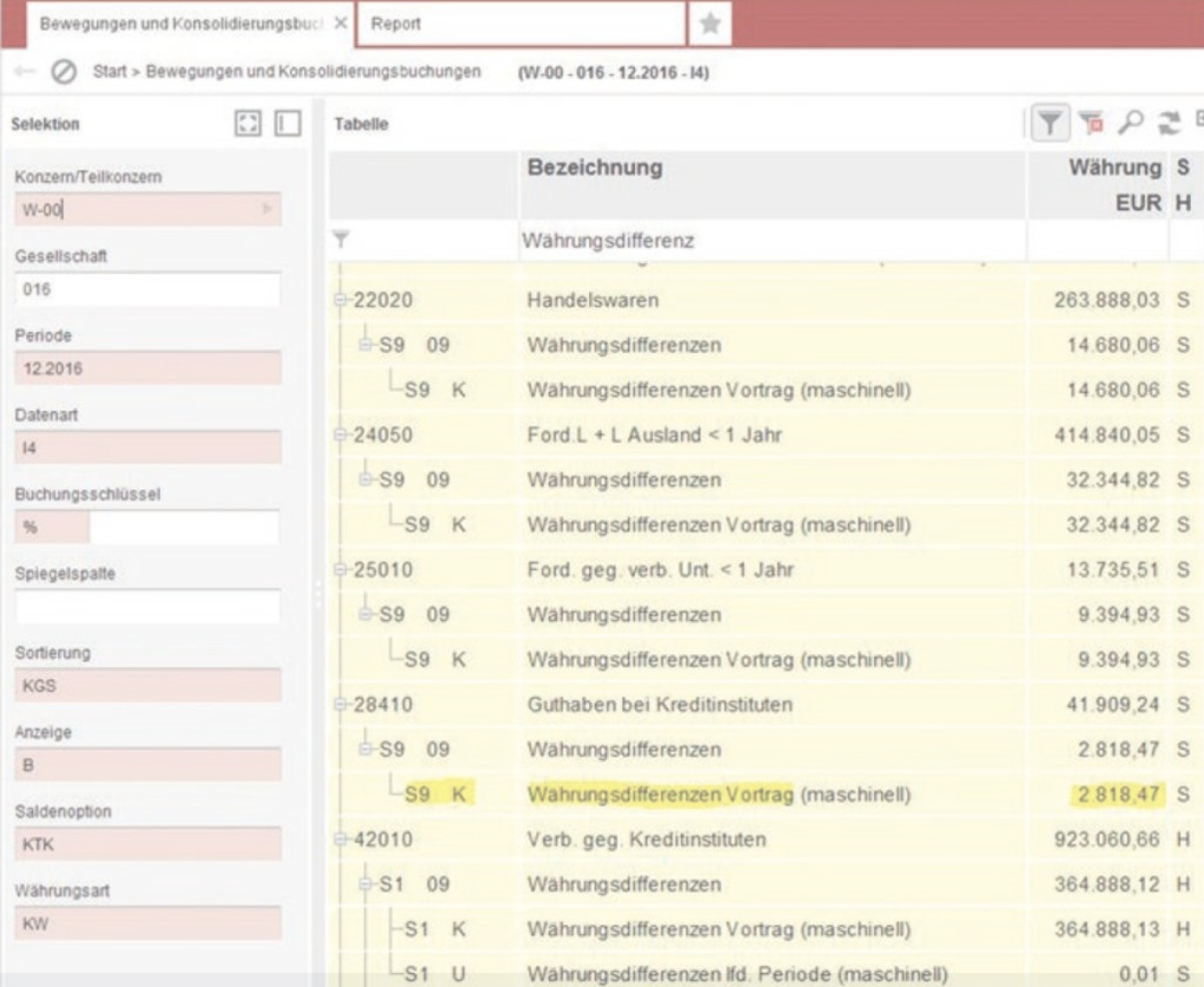Click the small funnel in filter row
Screen dimensions: 1204x987
pyautogui.click(x=342, y=239)
